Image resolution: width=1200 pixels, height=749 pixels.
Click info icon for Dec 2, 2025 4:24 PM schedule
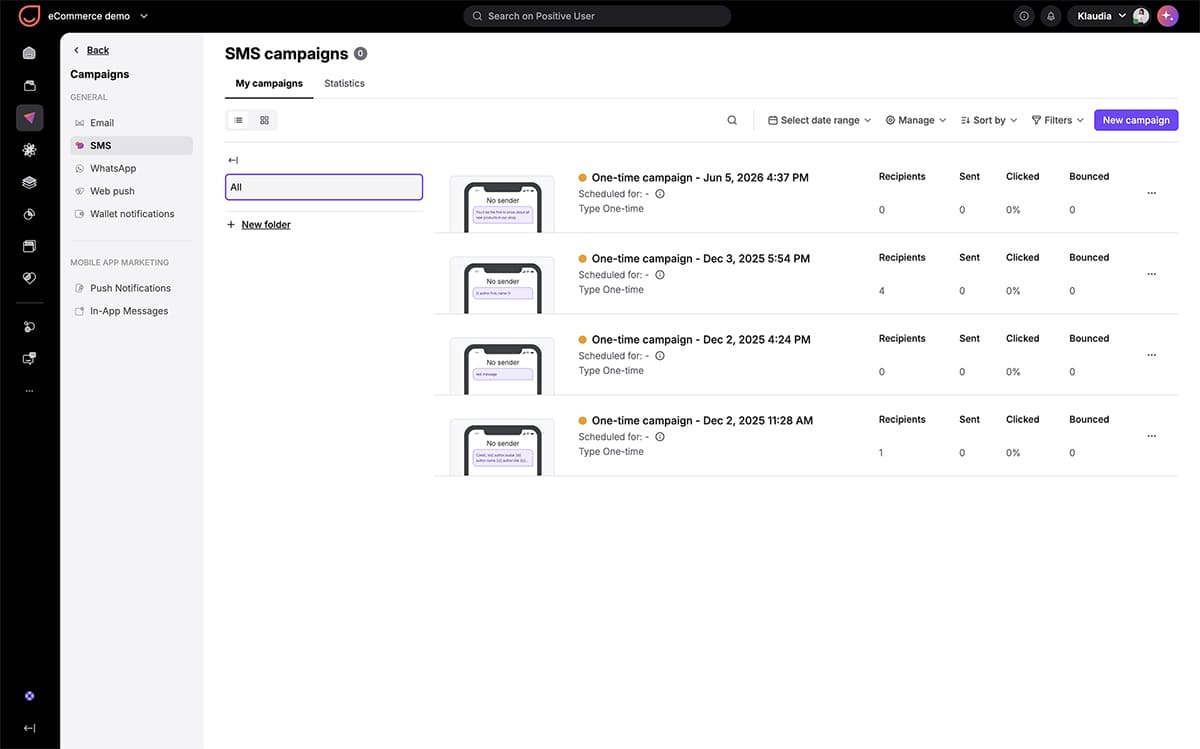660,356
